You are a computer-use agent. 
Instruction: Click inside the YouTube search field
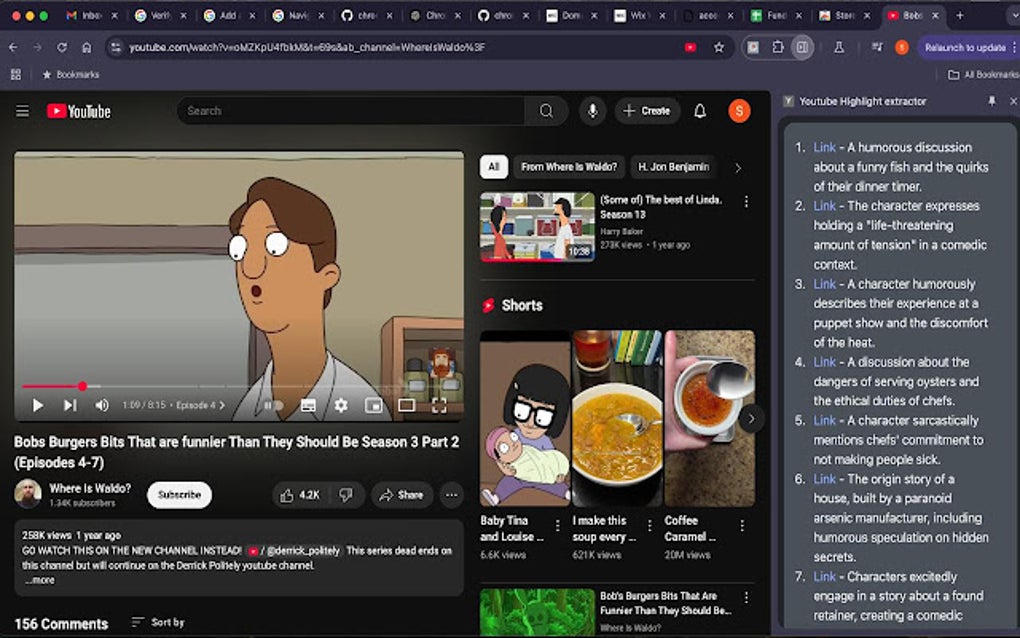point(350,111)
